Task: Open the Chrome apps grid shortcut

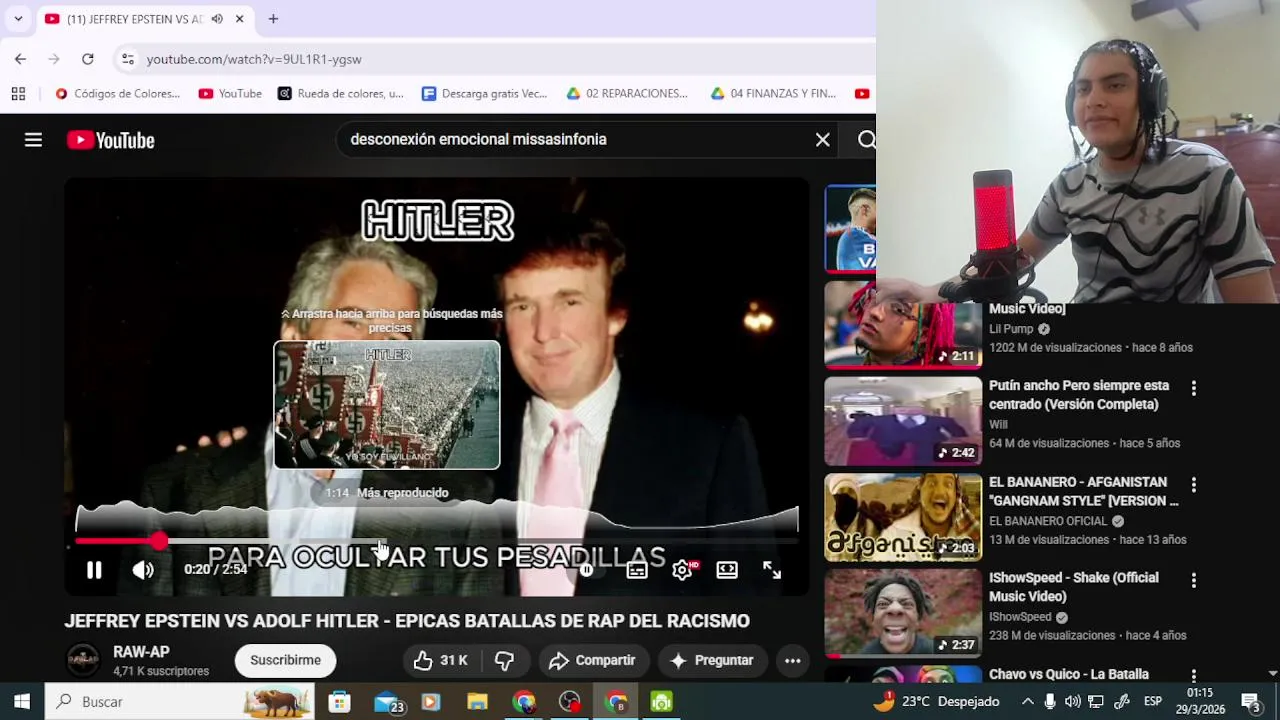Action: click(18, 93)
